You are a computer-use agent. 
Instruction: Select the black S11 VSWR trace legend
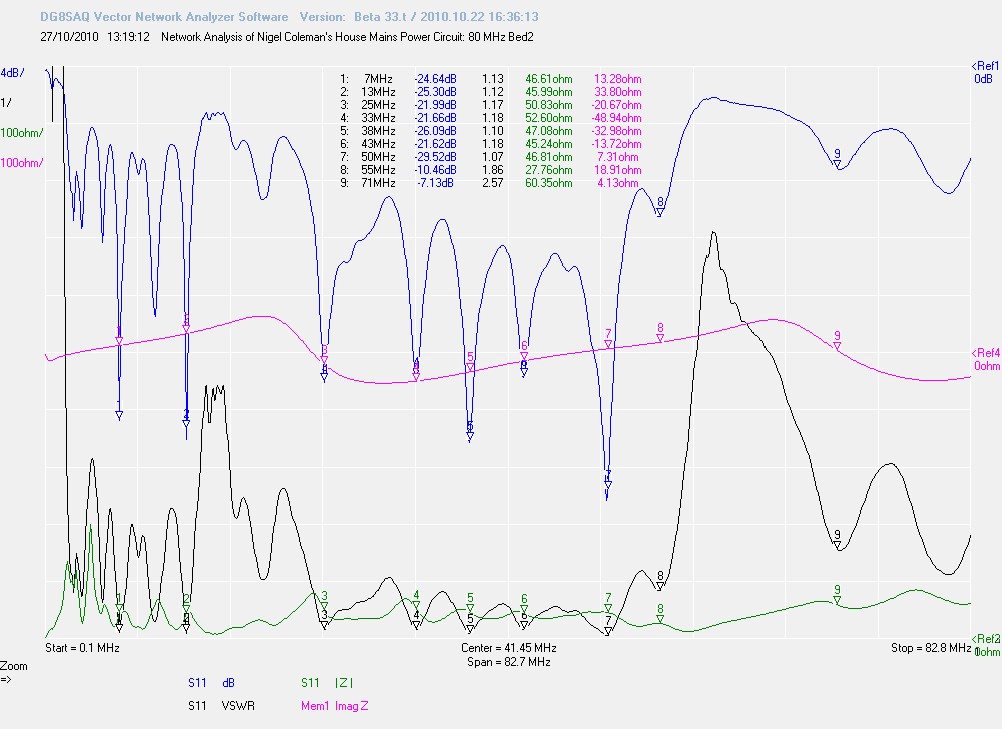coord(221,706)
